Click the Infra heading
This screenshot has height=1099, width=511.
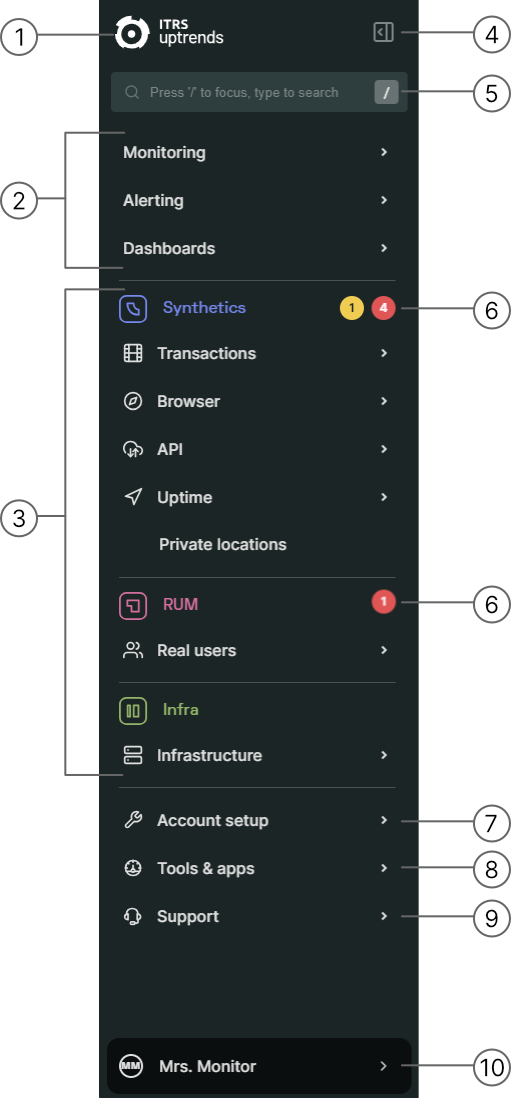tap(181, 709)
